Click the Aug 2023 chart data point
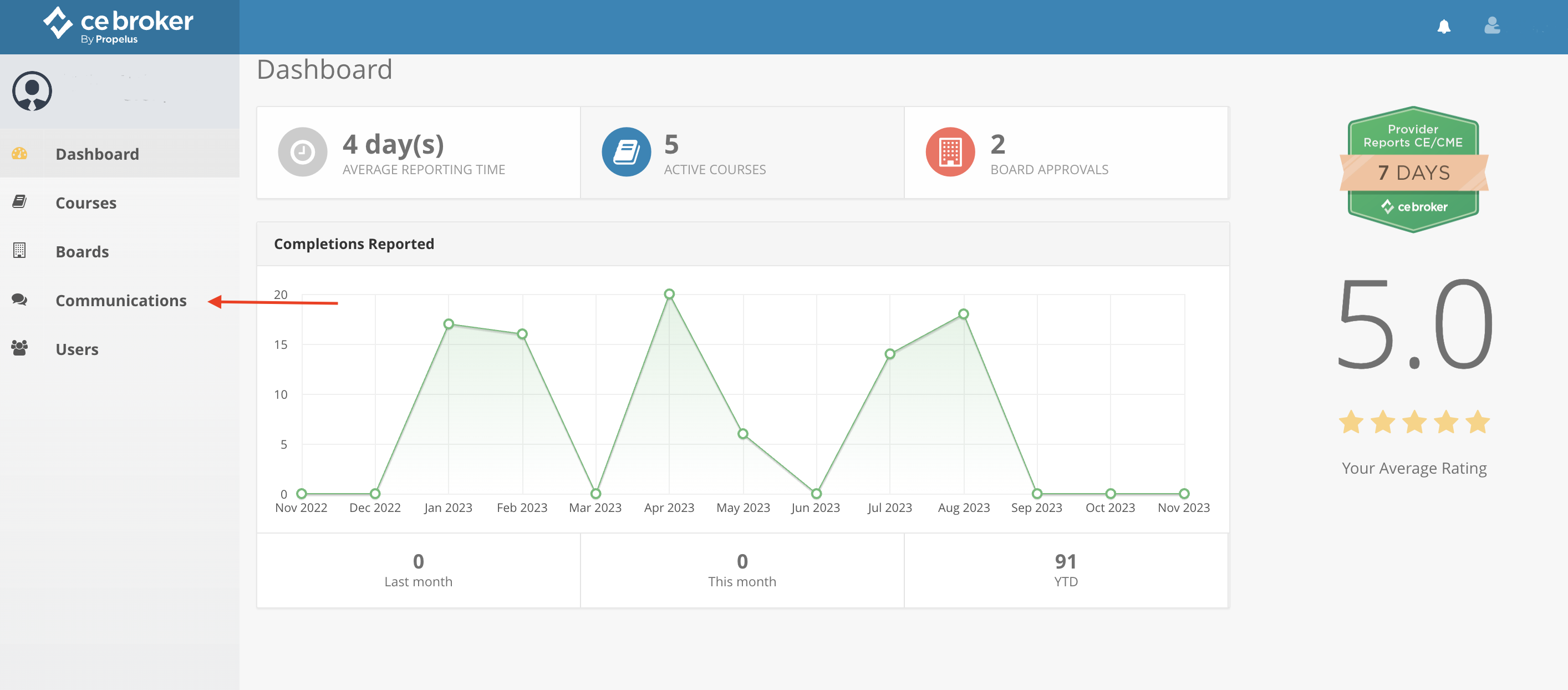Screen dimensions: 1568x690 (963, 314)
